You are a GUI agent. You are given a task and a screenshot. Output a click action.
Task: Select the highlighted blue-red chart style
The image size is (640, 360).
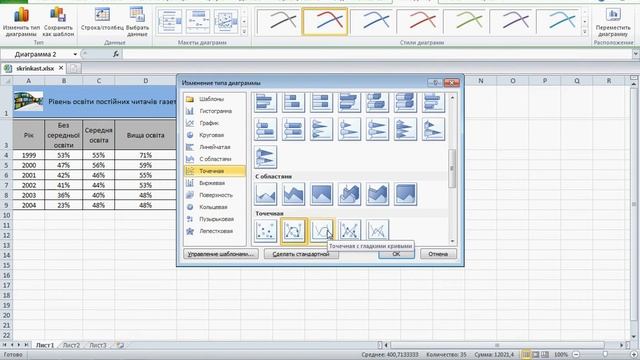click(x=324, y=21)
